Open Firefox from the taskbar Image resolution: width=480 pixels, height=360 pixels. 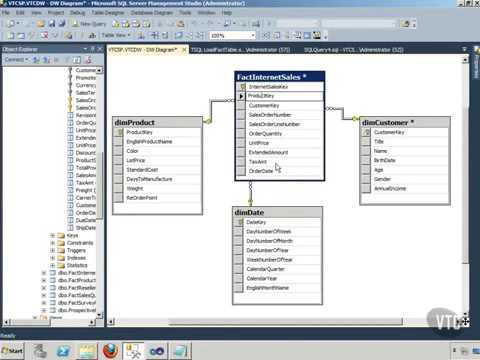110,351
